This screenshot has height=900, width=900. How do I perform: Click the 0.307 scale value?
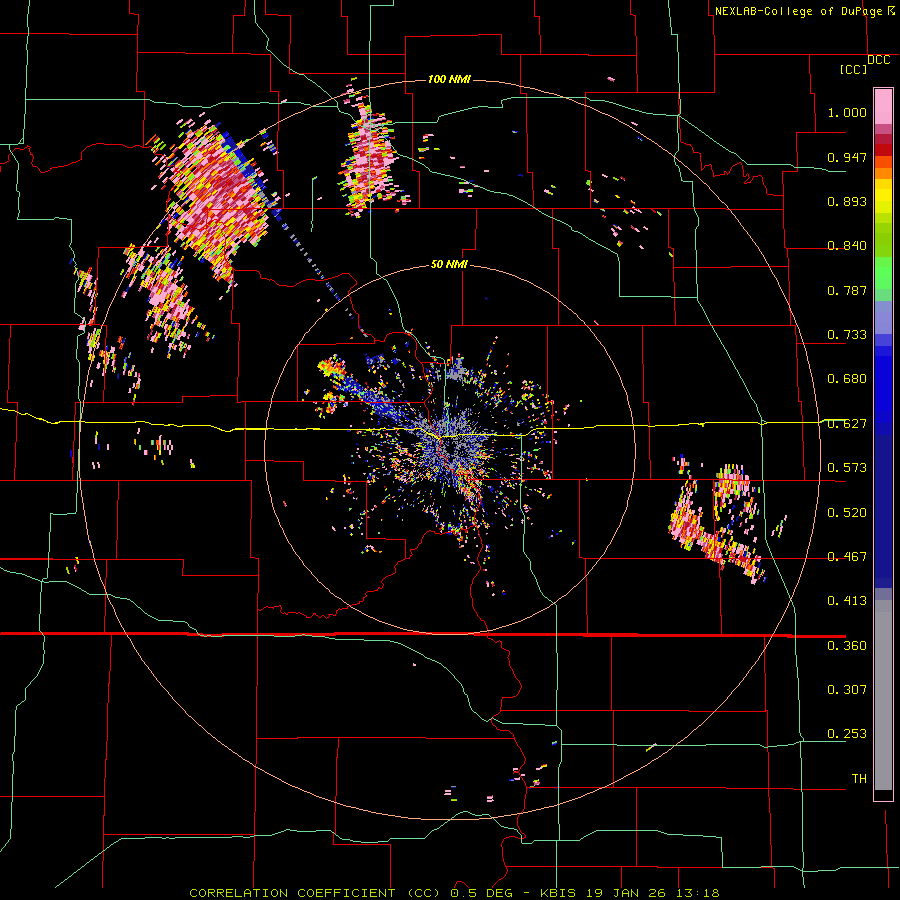point(847,690)
